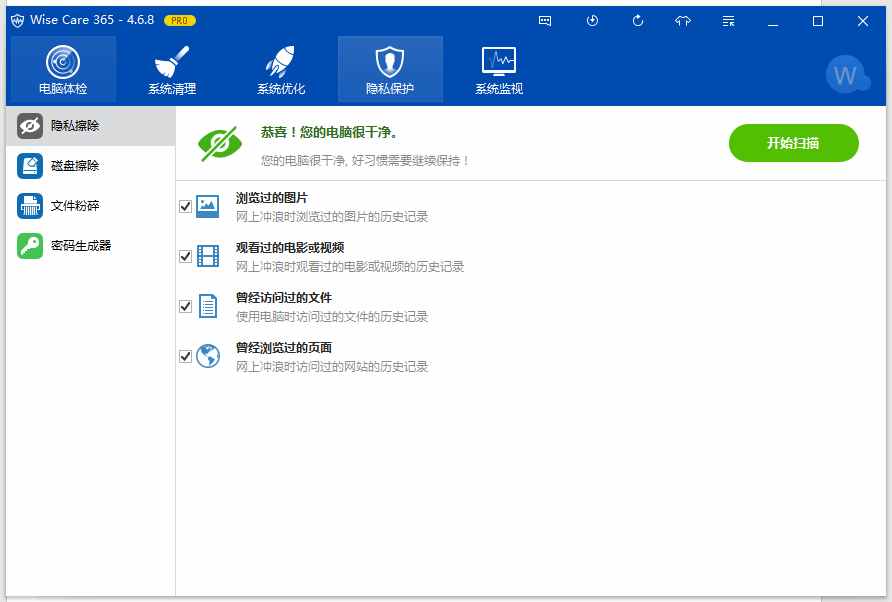Click the refresh update icon in title bar
892x602 pixels.
point(638,20)
